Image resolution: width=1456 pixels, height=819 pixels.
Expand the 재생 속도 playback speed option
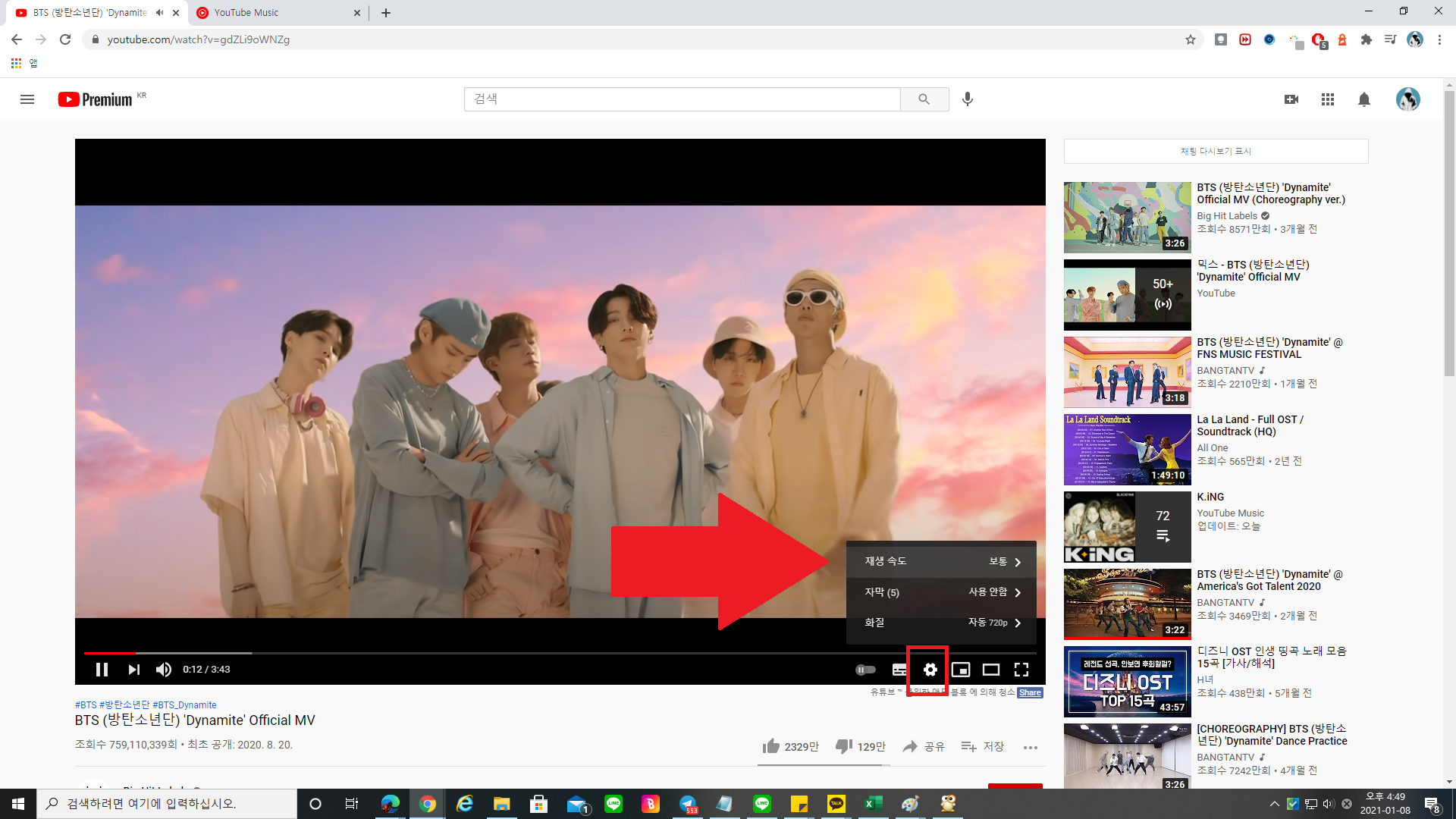click(x=941, y=561)
